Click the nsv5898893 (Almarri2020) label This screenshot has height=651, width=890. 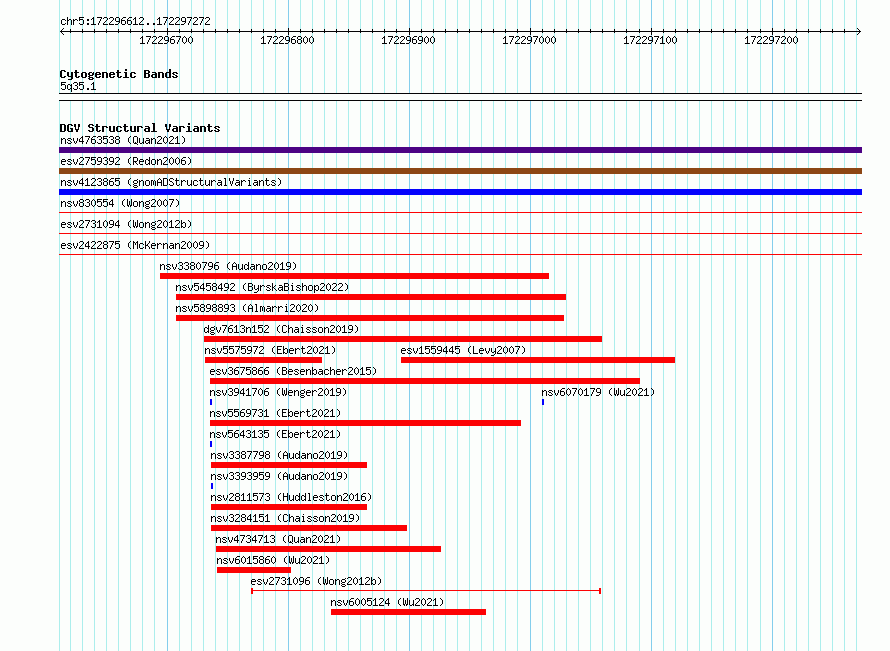247,308
